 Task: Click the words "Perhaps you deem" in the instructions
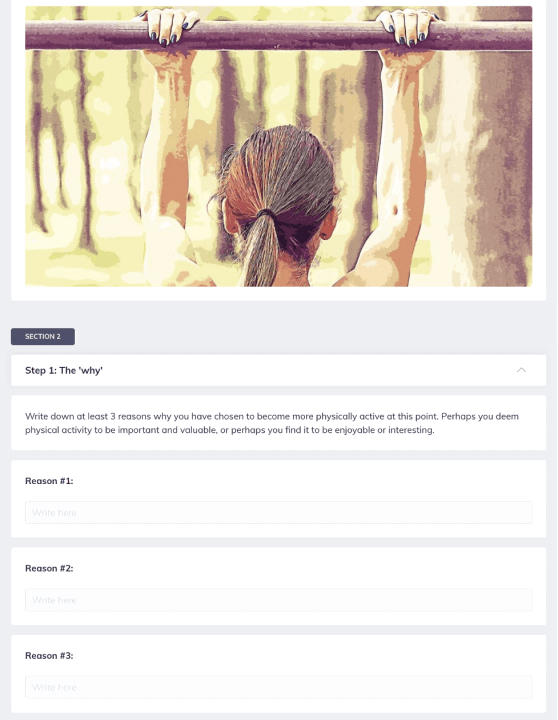pyautogui.click(x=480, y=416)
